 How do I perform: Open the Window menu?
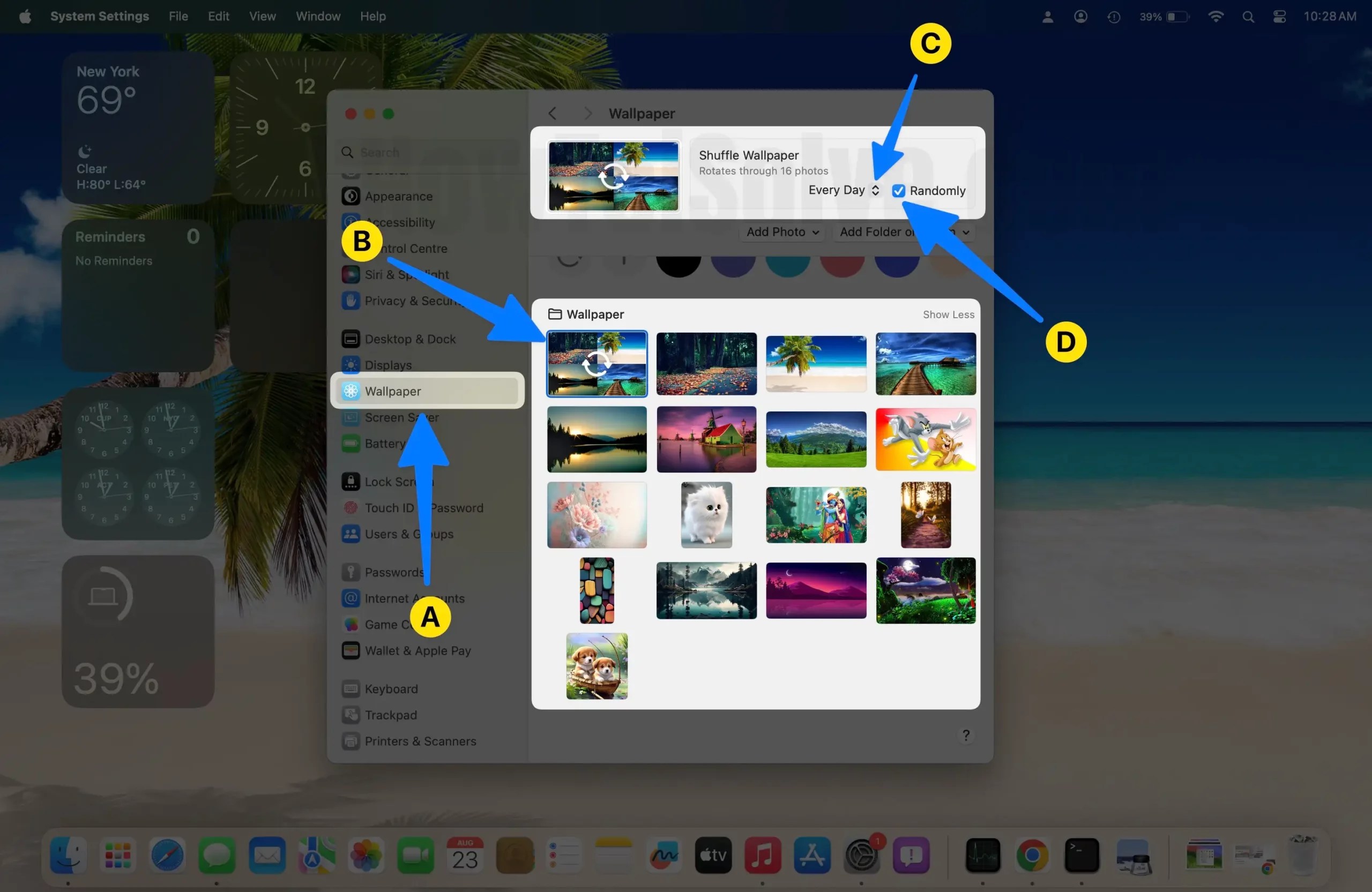click(318, 16)
